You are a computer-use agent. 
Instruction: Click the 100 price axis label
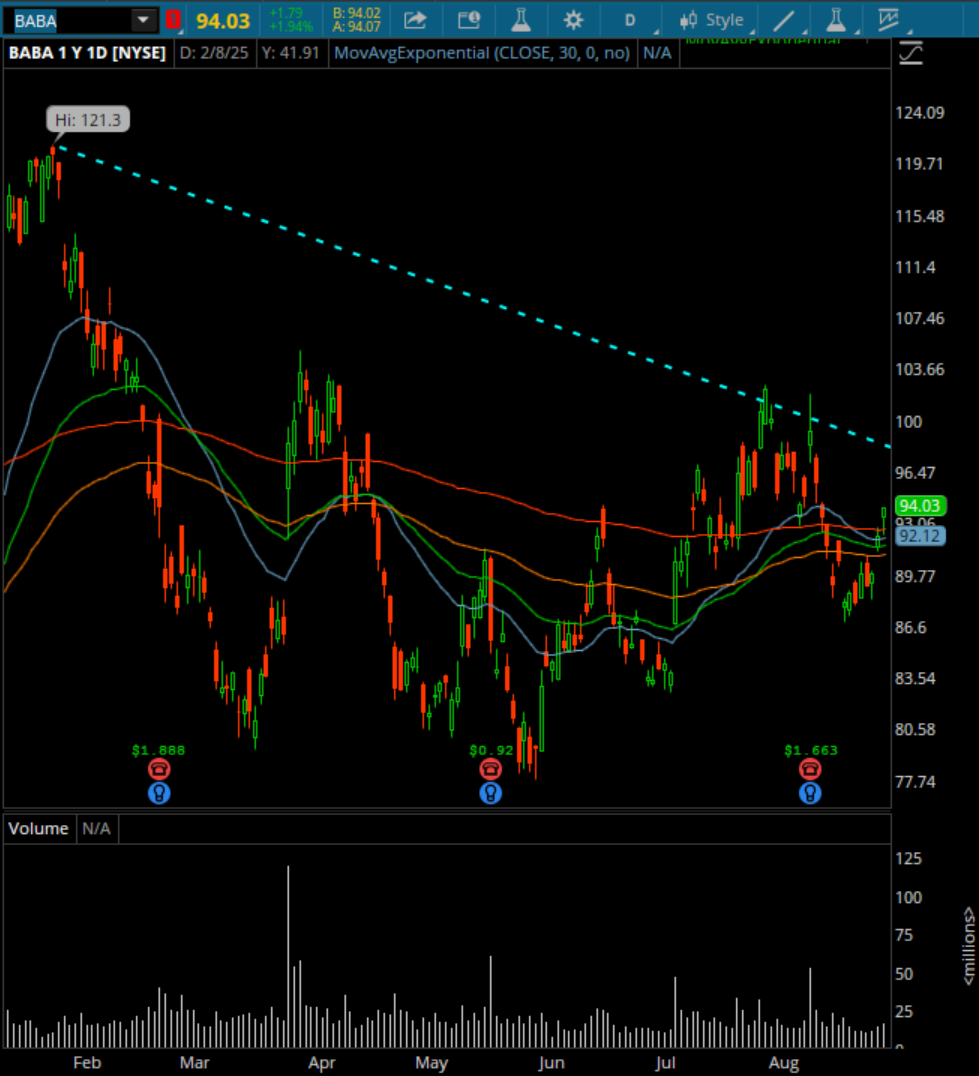pos(908,422)
